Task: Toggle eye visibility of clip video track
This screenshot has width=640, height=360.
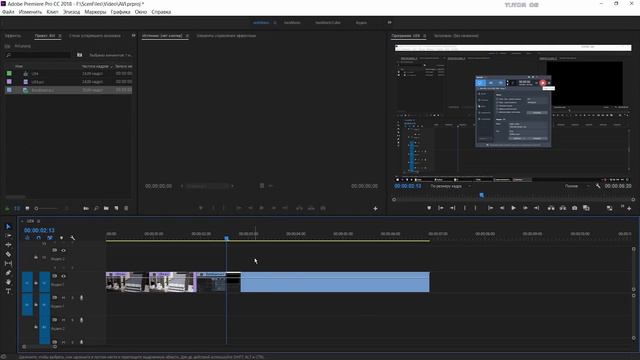Action: point(63,276)
